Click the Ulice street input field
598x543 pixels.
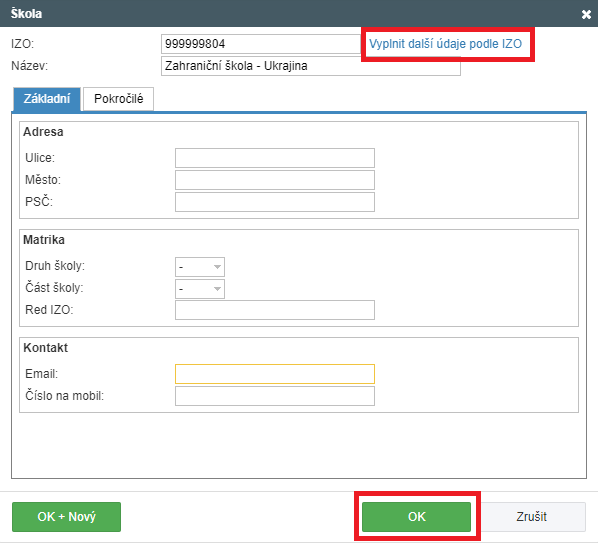coord(275,158)
